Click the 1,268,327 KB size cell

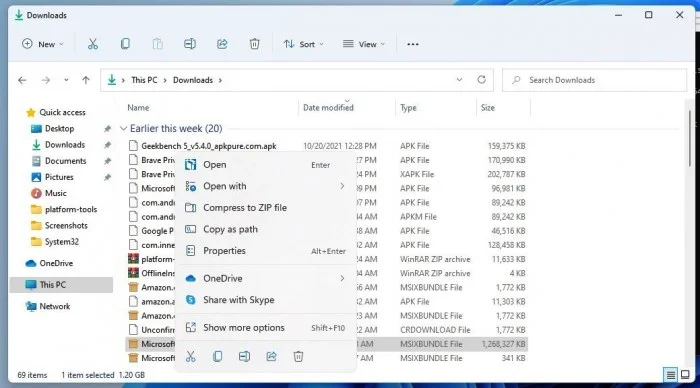(x=503, y=344)
